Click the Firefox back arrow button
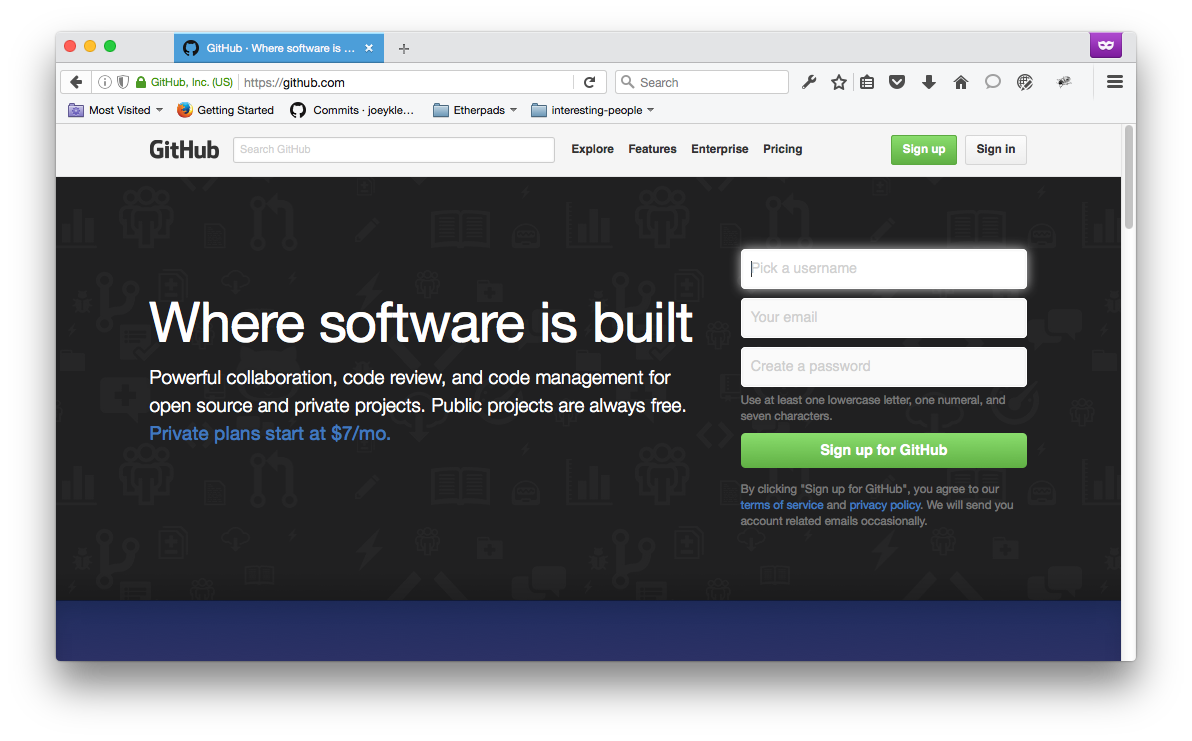Image resolution: width=1192 pixels, height=741 pixels. [76, 82]
